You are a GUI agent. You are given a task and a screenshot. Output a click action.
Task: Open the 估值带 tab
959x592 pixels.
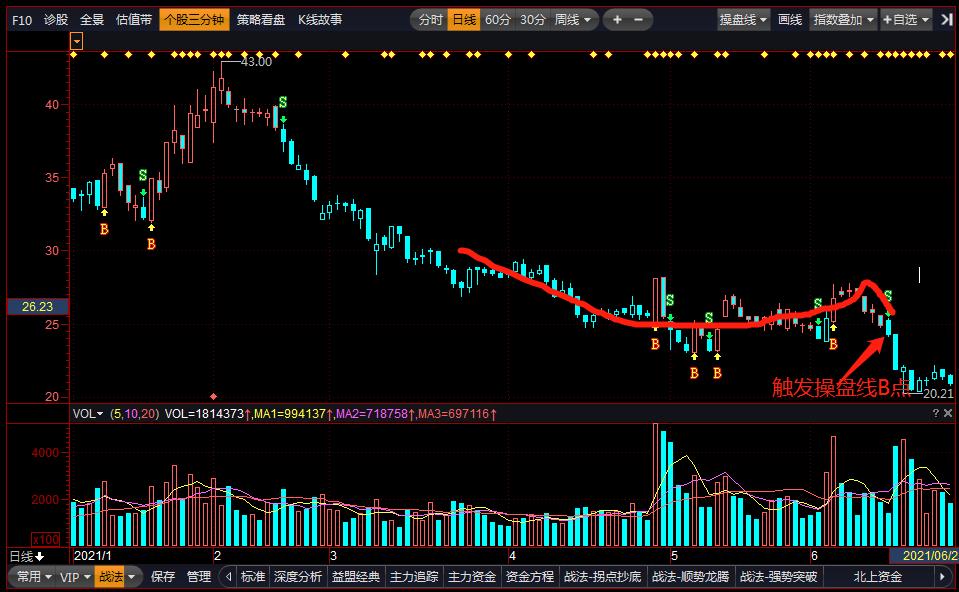tap(134, 20)
